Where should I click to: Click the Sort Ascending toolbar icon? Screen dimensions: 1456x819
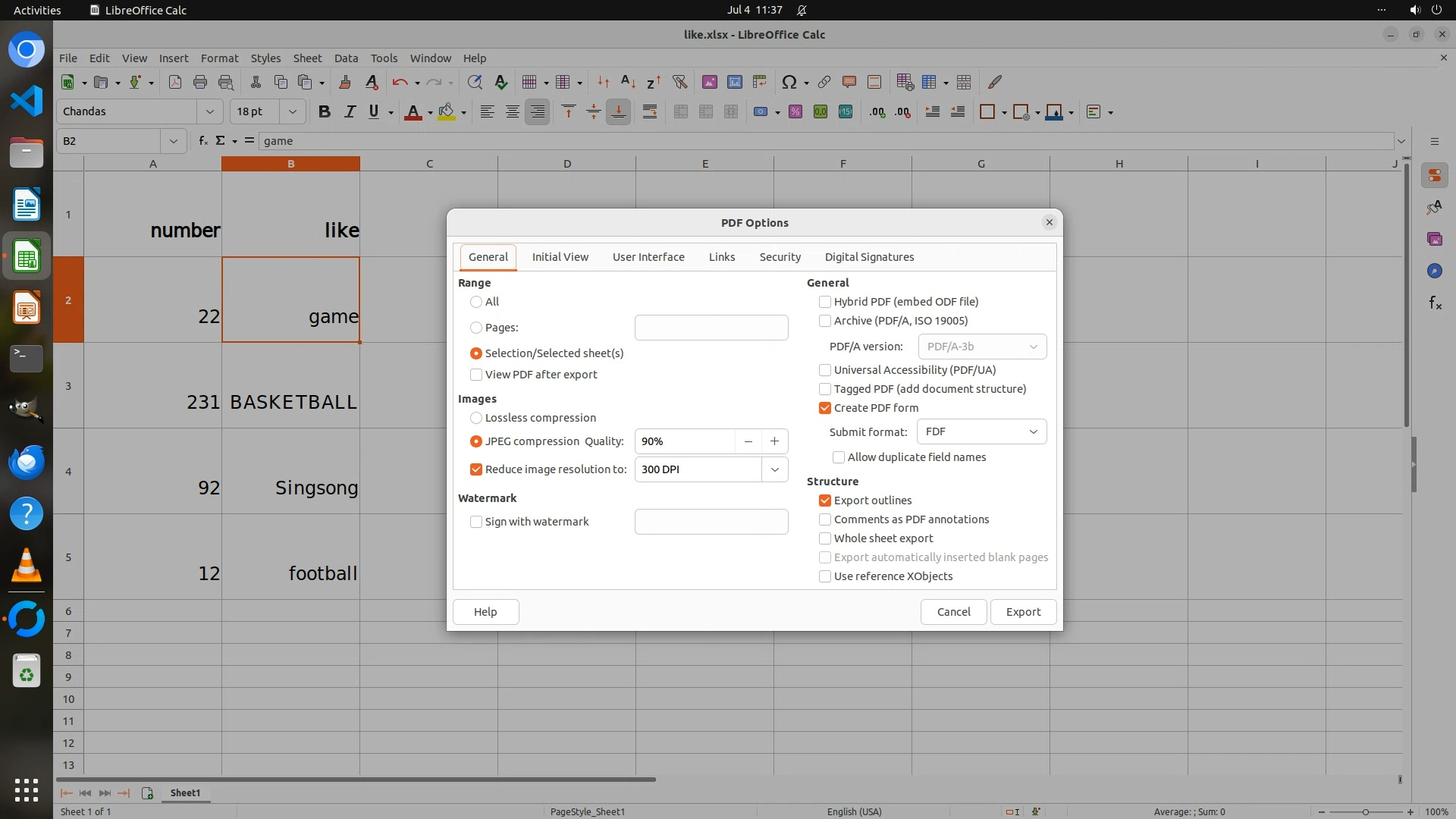[x=628, y=82]
